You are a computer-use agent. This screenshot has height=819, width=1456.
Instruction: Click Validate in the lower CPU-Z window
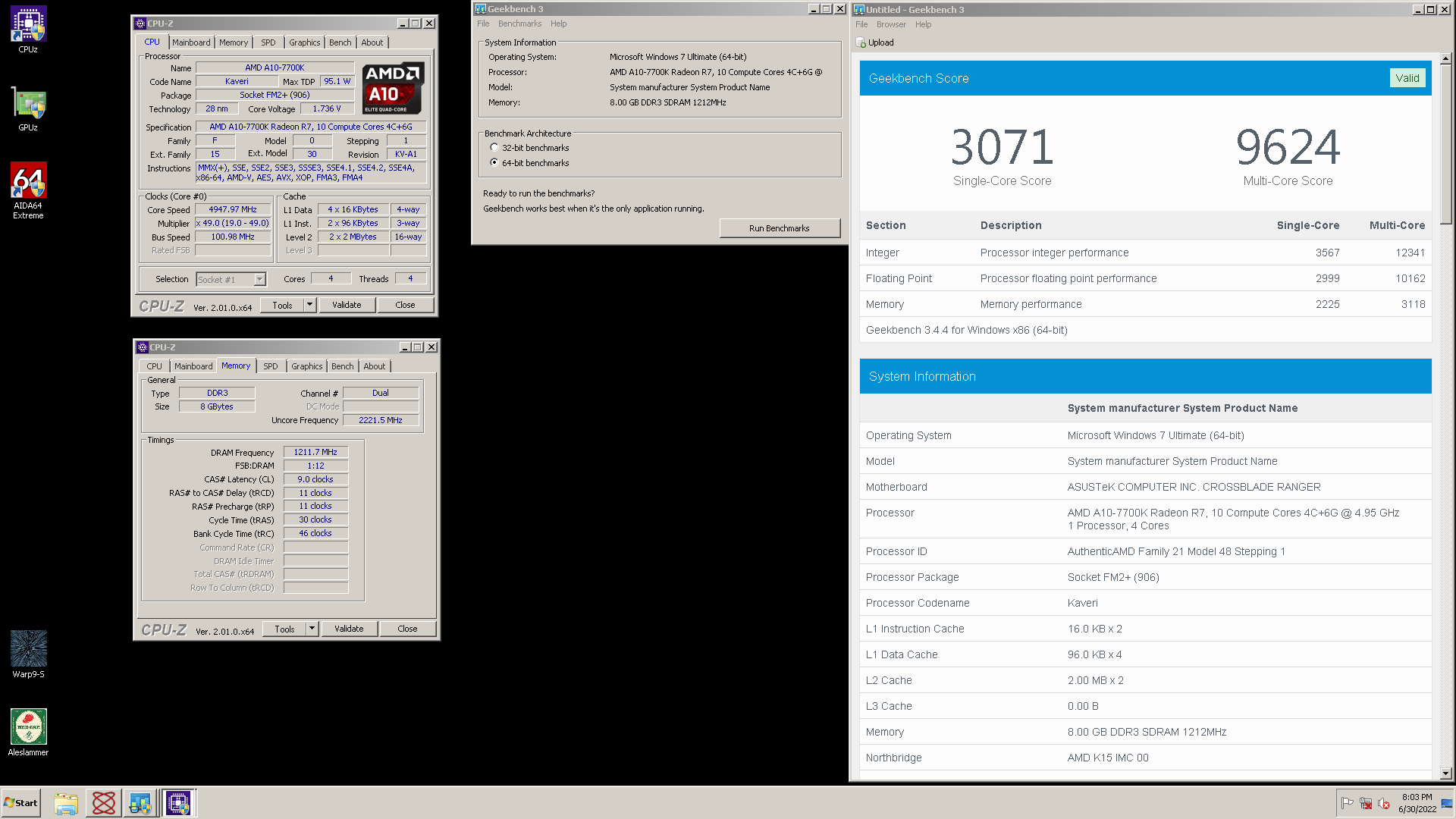tap(349, 629)
